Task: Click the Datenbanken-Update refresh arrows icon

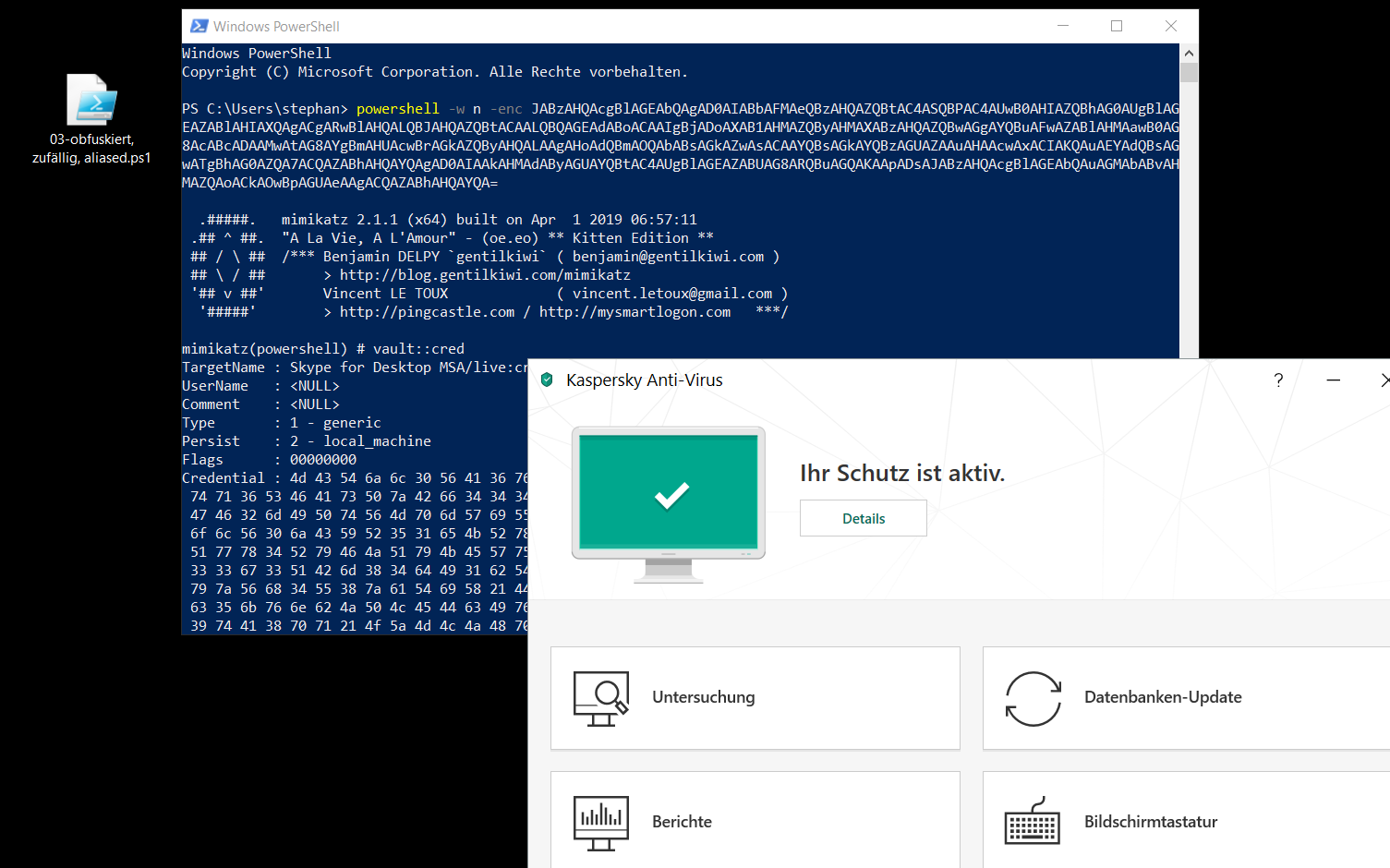Action: pyautogui.click(x=1033, y=698)
